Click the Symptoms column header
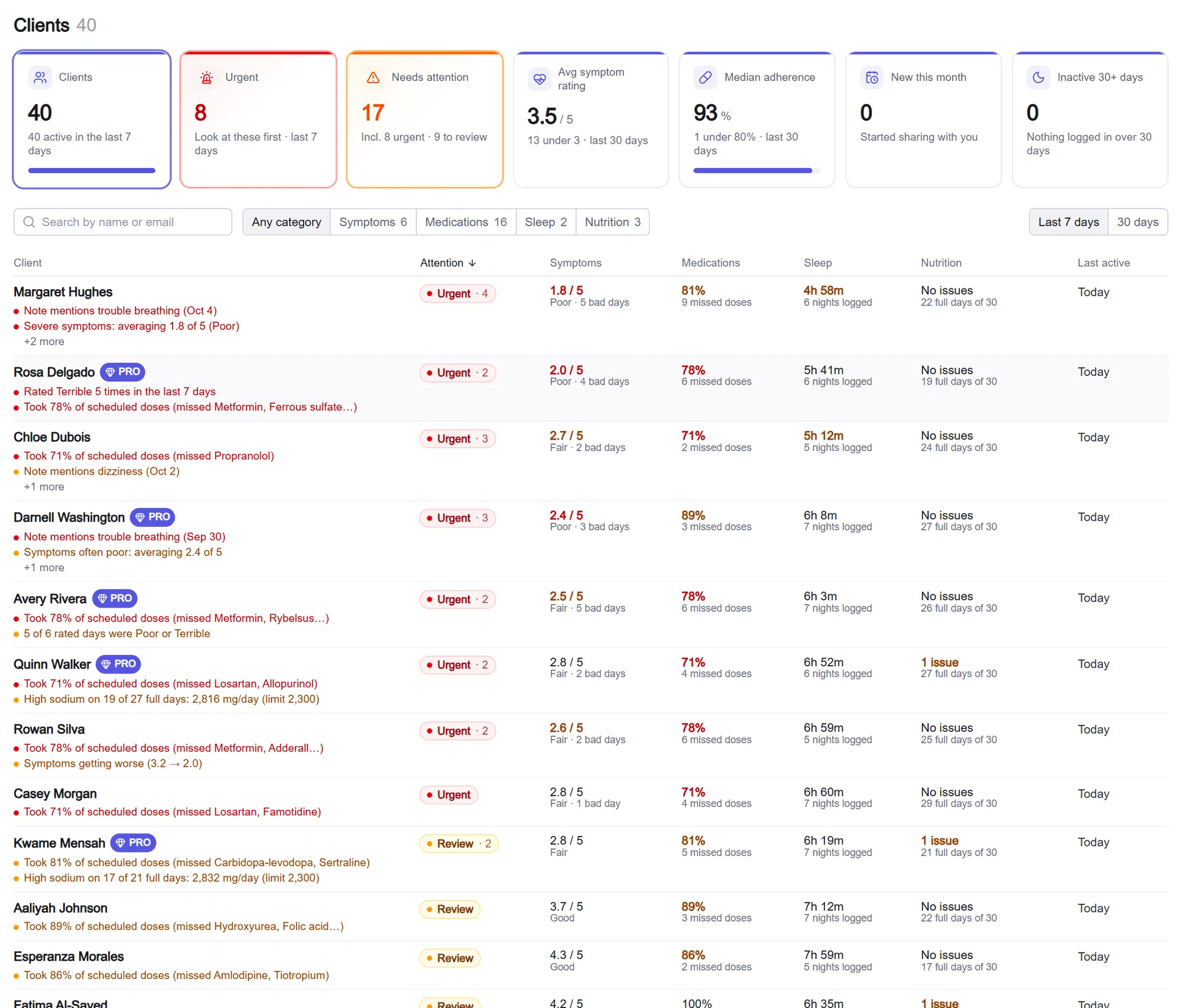Screen dimensions: 1182x1008 (576, 263)
